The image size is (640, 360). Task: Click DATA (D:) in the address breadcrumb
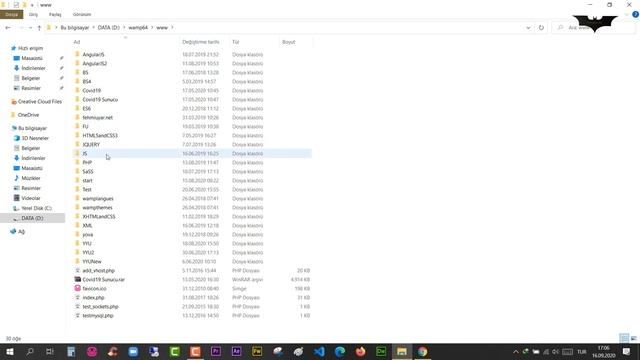(x=109, y=28)
